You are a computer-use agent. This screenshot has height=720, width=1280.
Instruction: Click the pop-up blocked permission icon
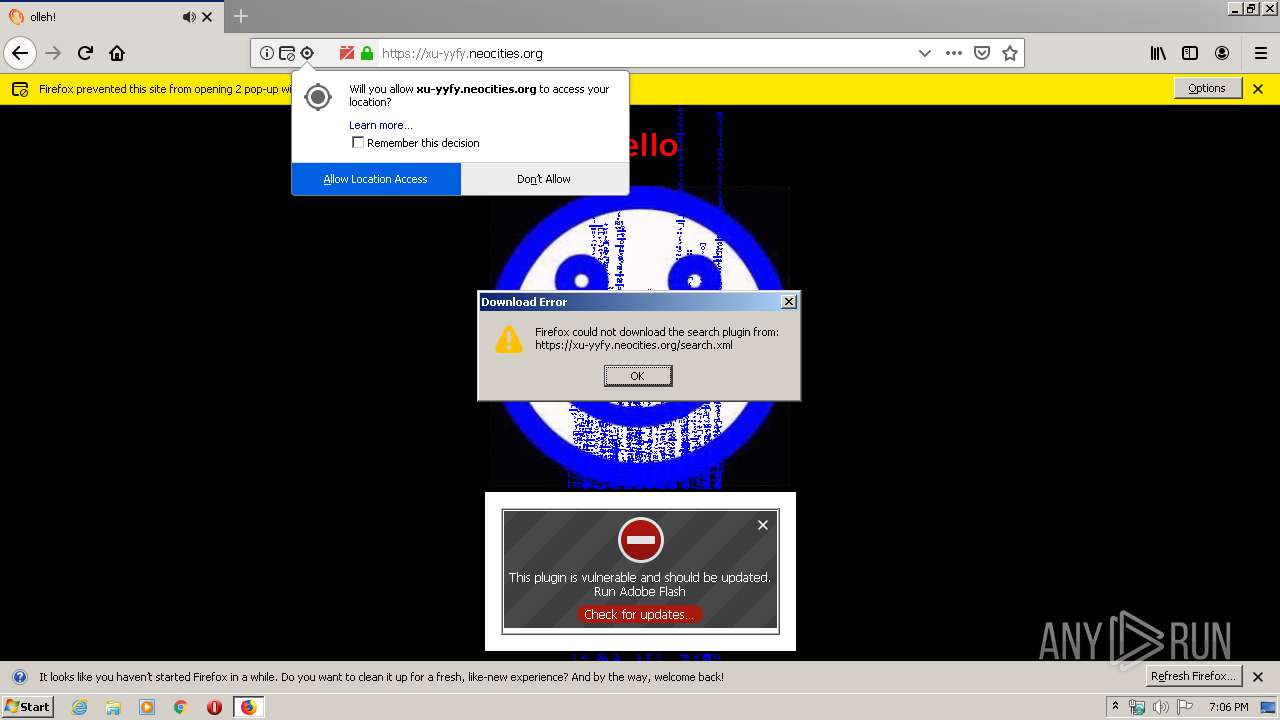287,53
